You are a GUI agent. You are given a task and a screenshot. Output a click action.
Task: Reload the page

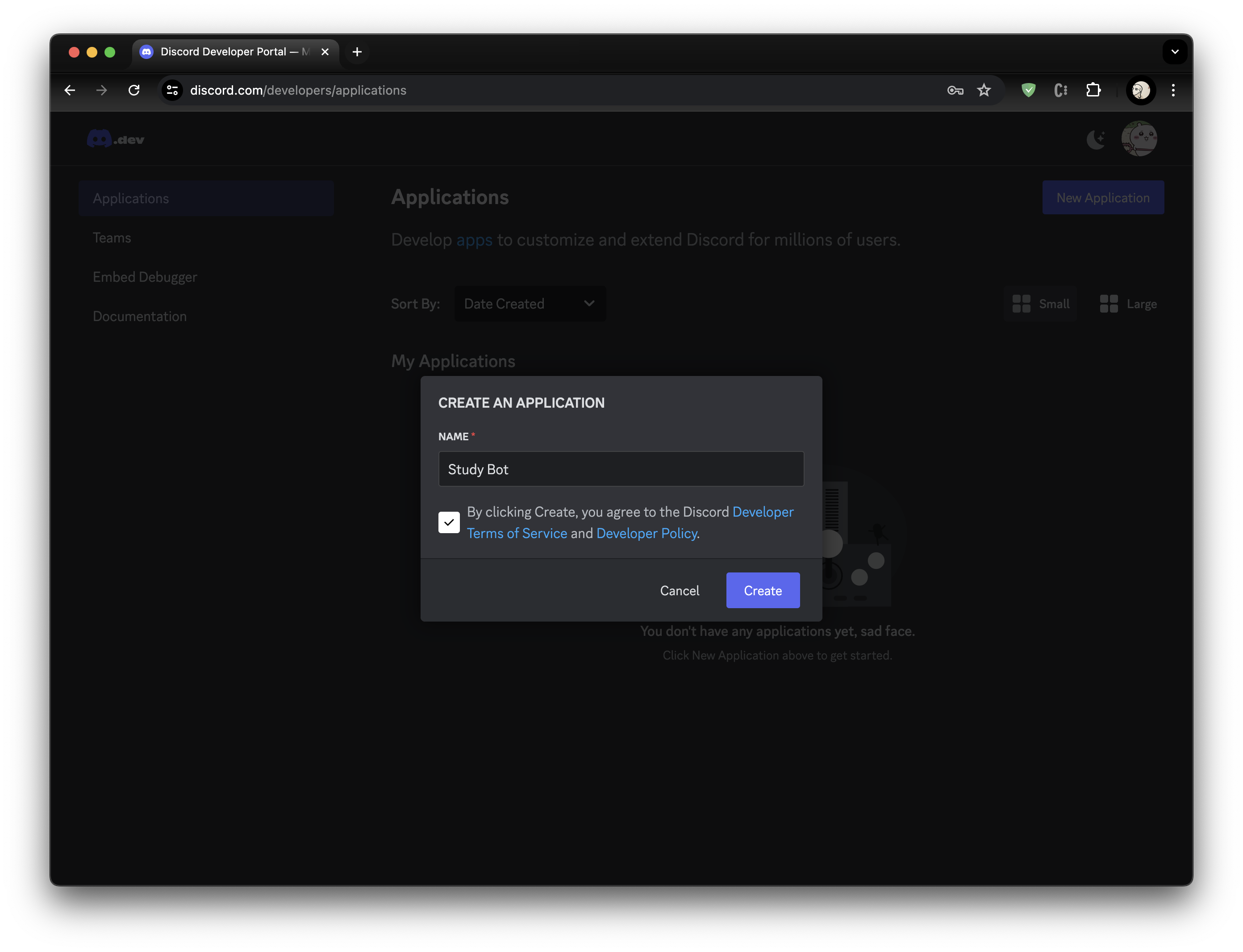(x=133, y=90)
